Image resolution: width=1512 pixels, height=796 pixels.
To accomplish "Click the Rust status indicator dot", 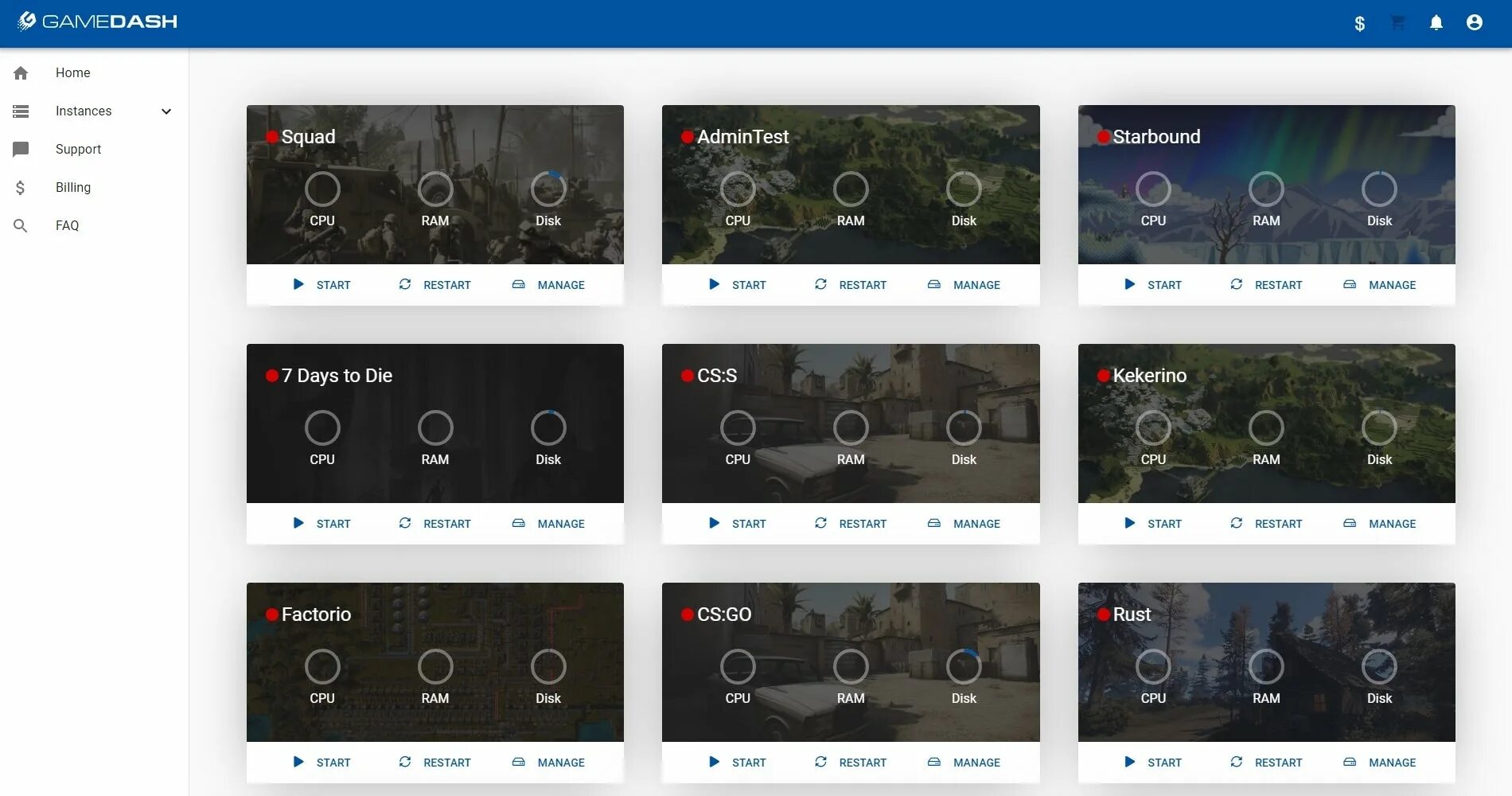I will [1104, 615].
